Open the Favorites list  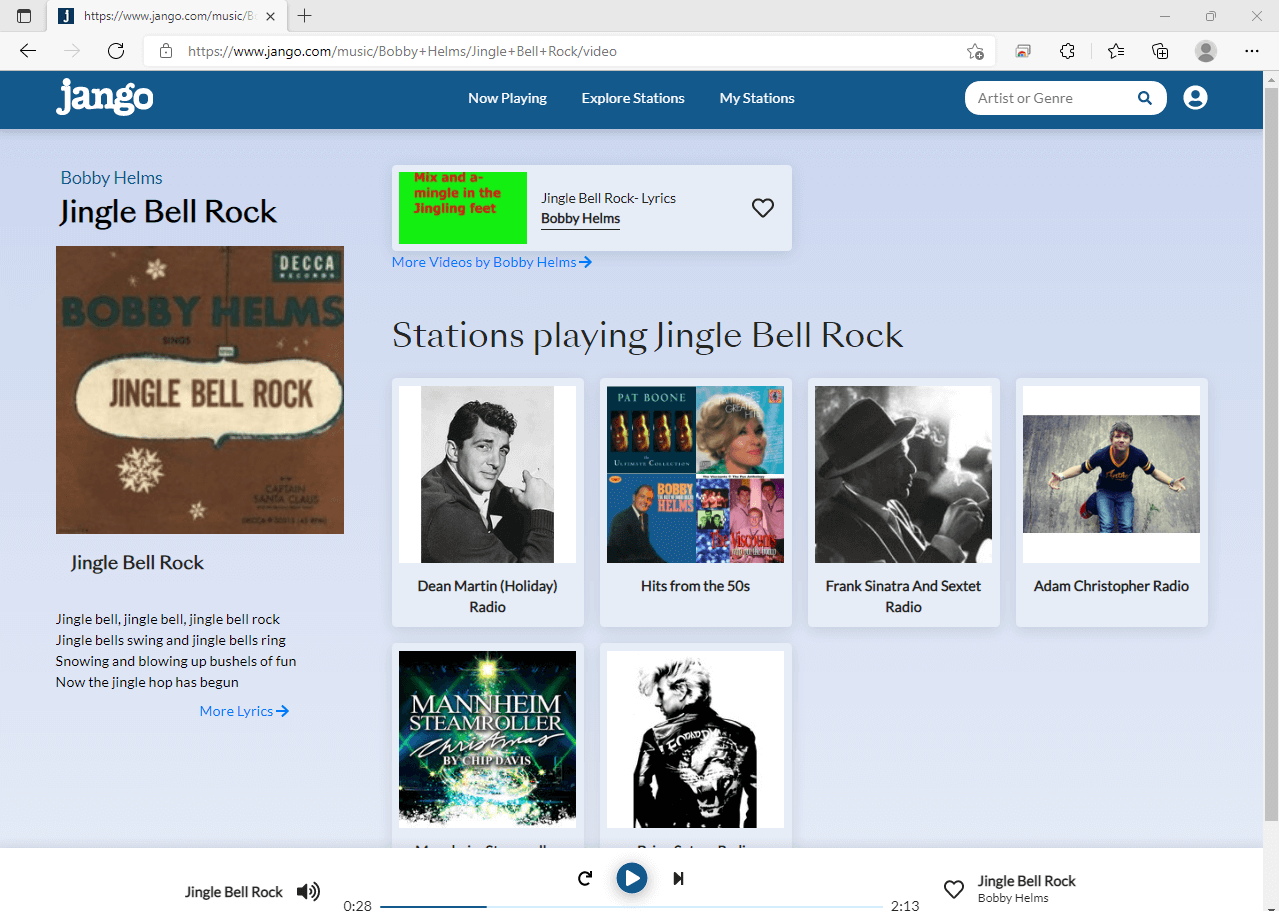click(x=1116, y=51)
